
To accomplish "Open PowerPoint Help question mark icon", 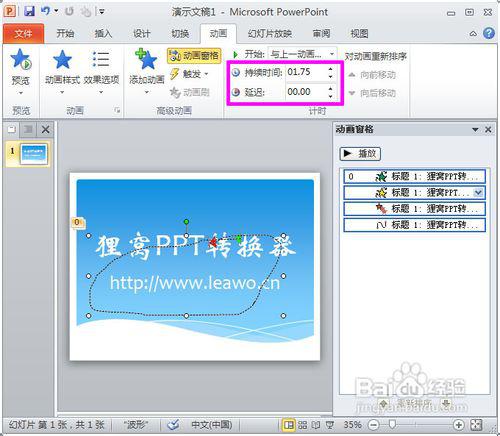I will click(x=489, y=33).
